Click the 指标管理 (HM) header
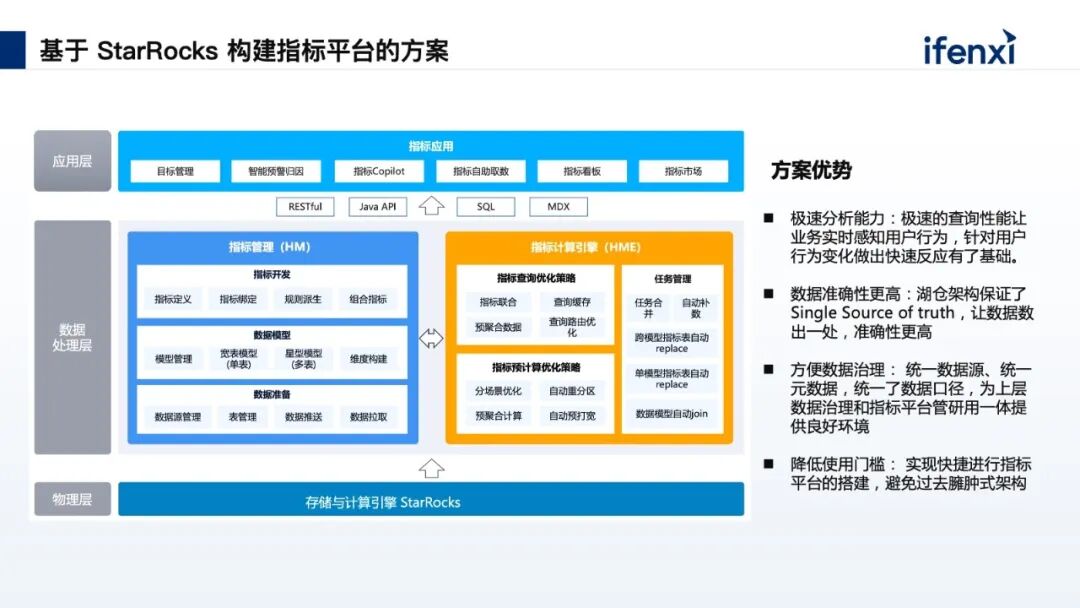The image size is (1080, 608). point(270,247)
